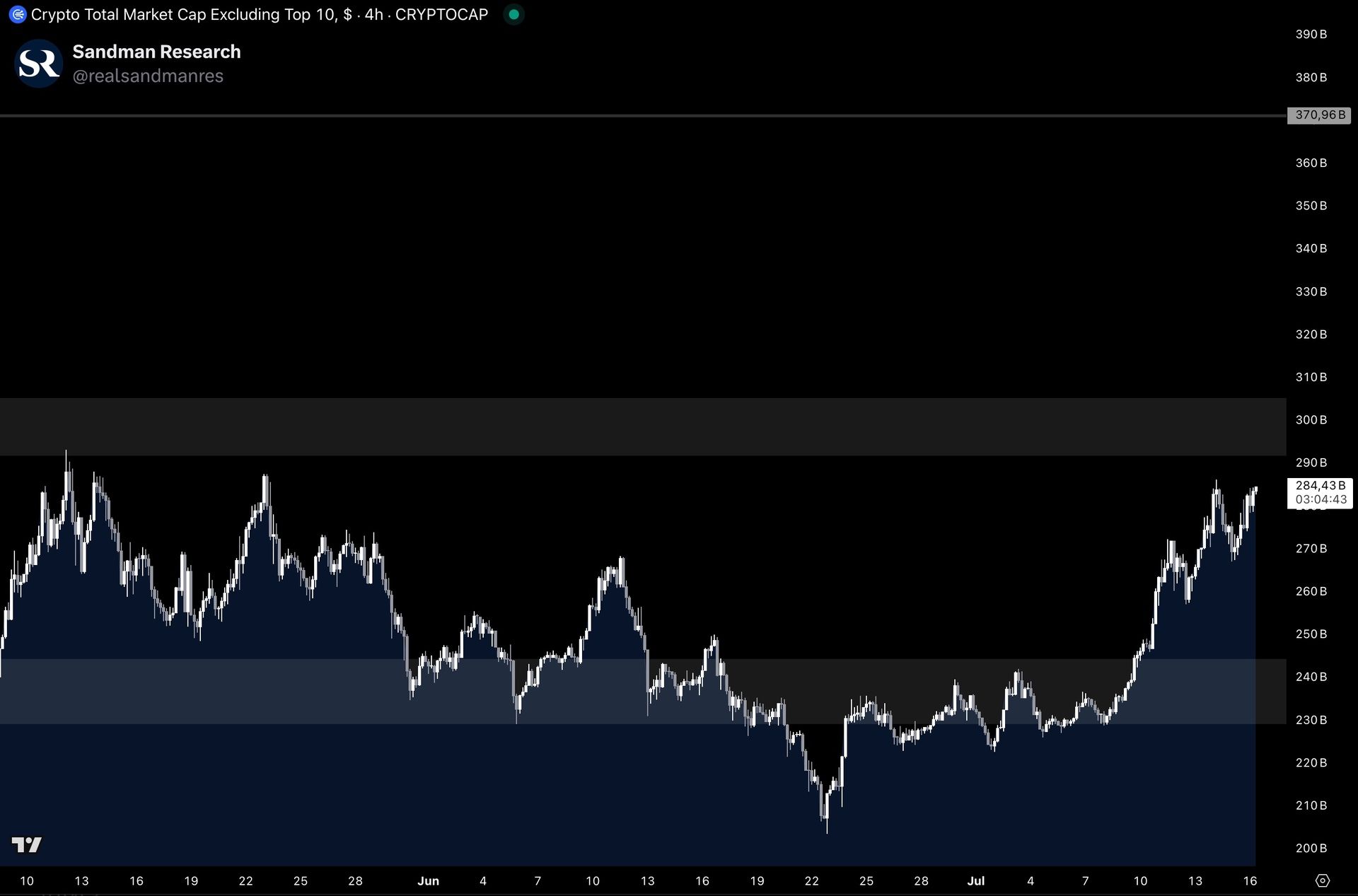Click the 200 B price axis label
1358x896 pixels.
pyautogui.click(x=1311, y=848)
